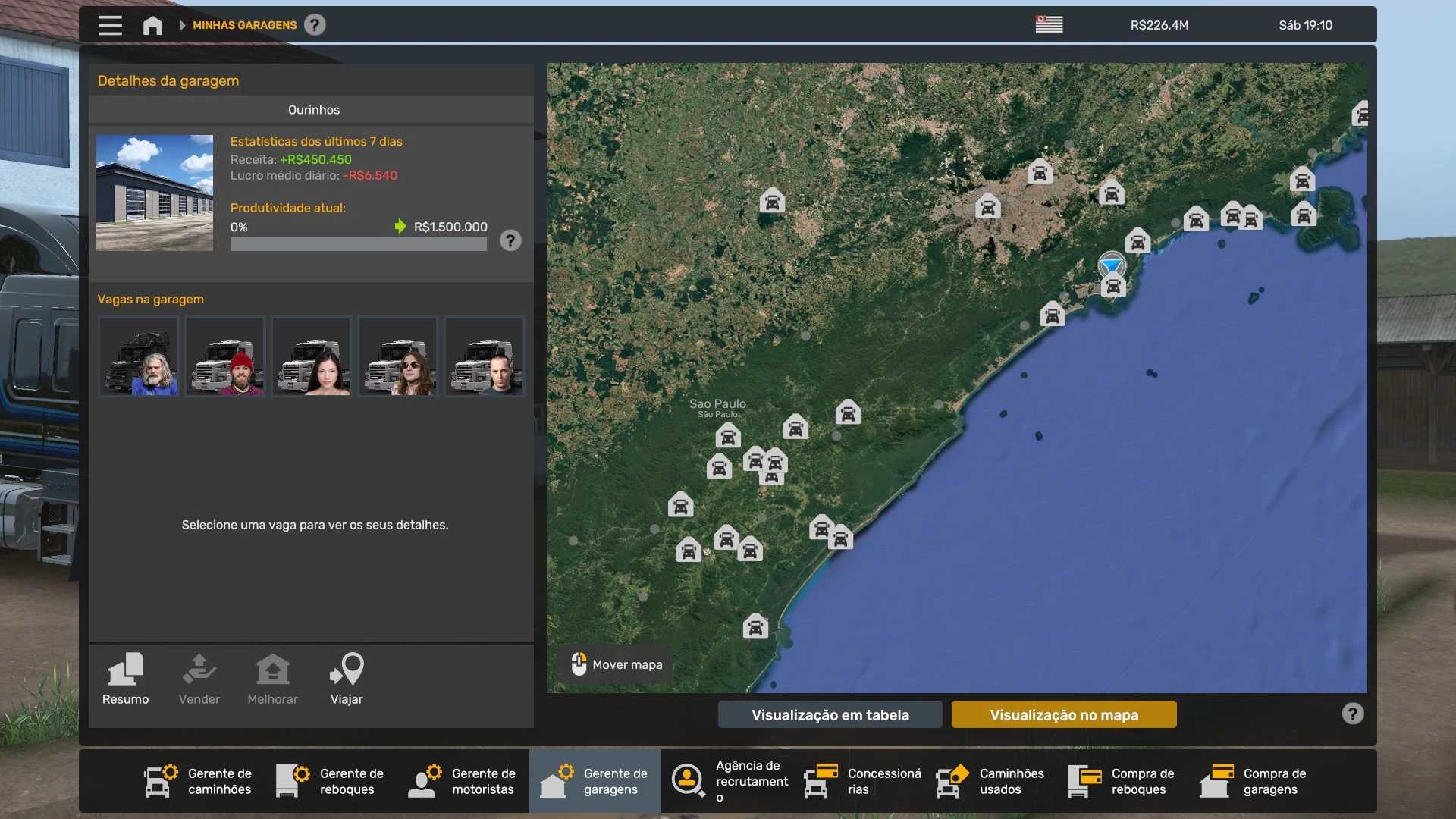This screenshot has width=1456, height=819.
Task: Select Visualização no mapa view
Action: coord(1063,714)
